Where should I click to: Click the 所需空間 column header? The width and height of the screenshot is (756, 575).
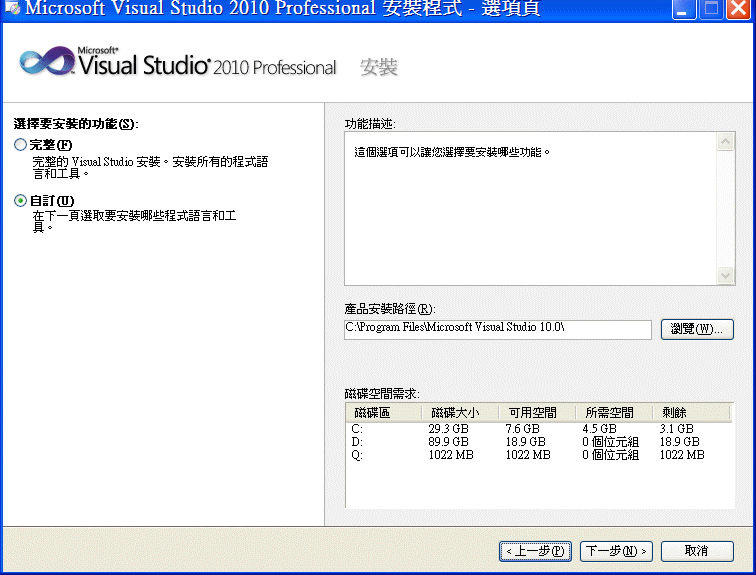point(614,413)
